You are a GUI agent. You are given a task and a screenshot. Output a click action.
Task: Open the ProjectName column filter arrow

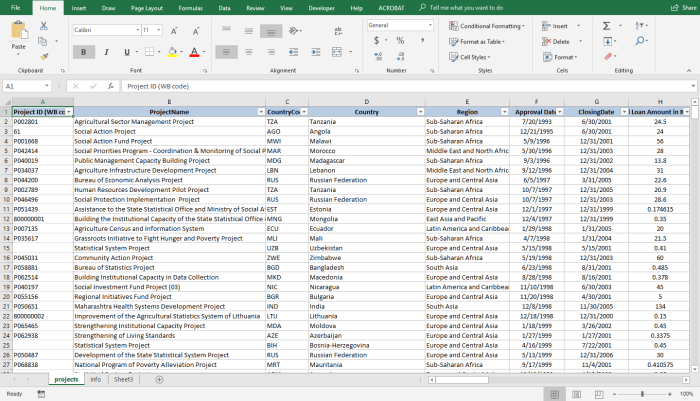coord(261,112)
